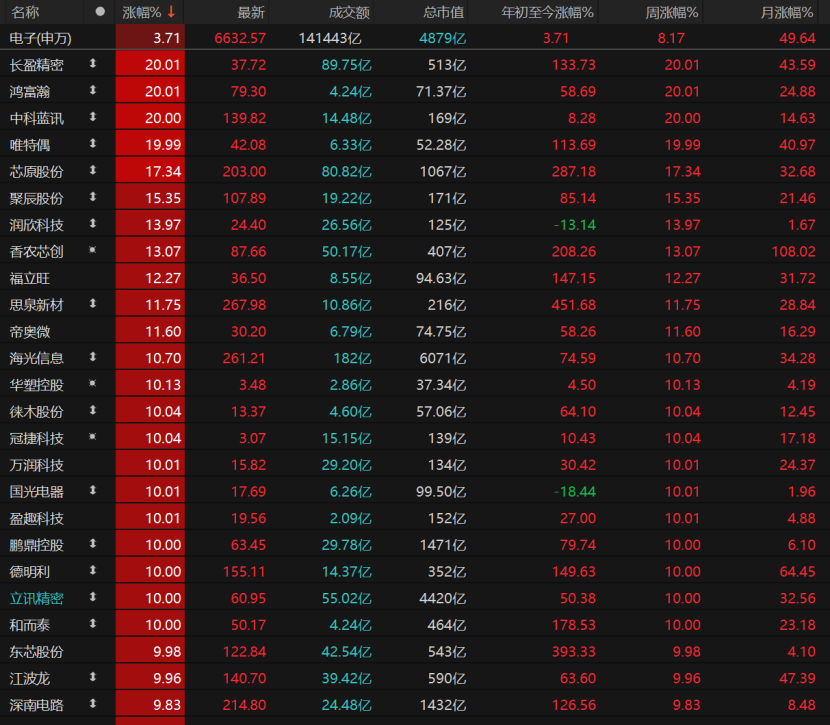Sort by the 最新 column header

[250, 12]
